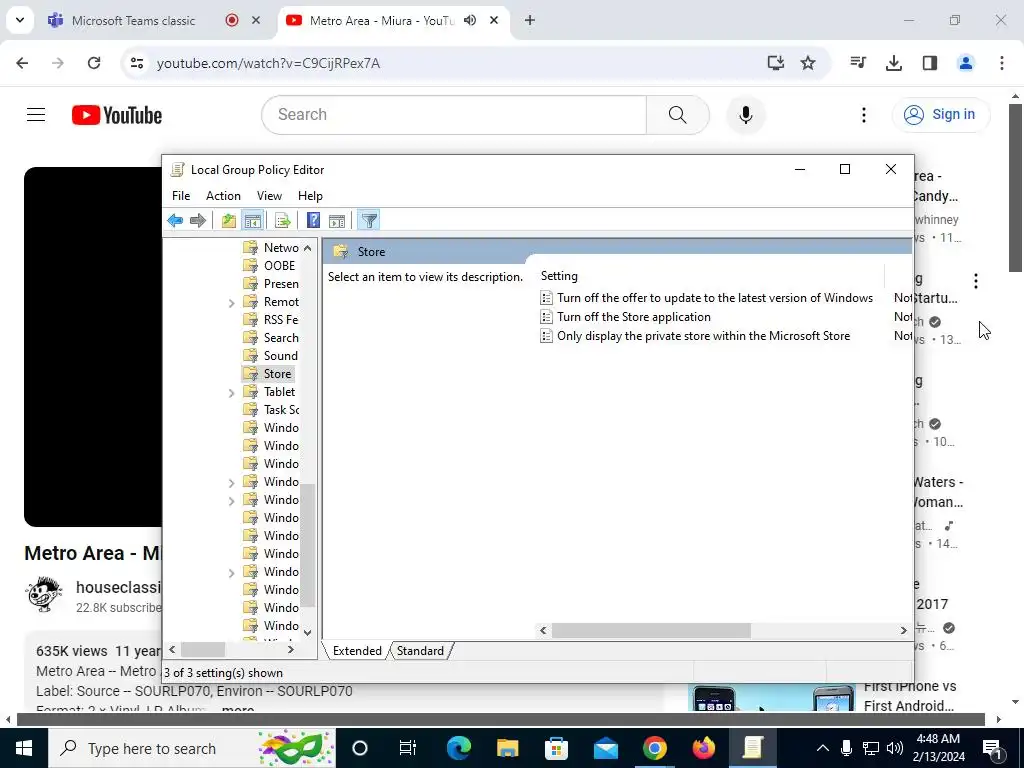
Task: Expand the Remot tree node
Action: (x=231, y=303)
